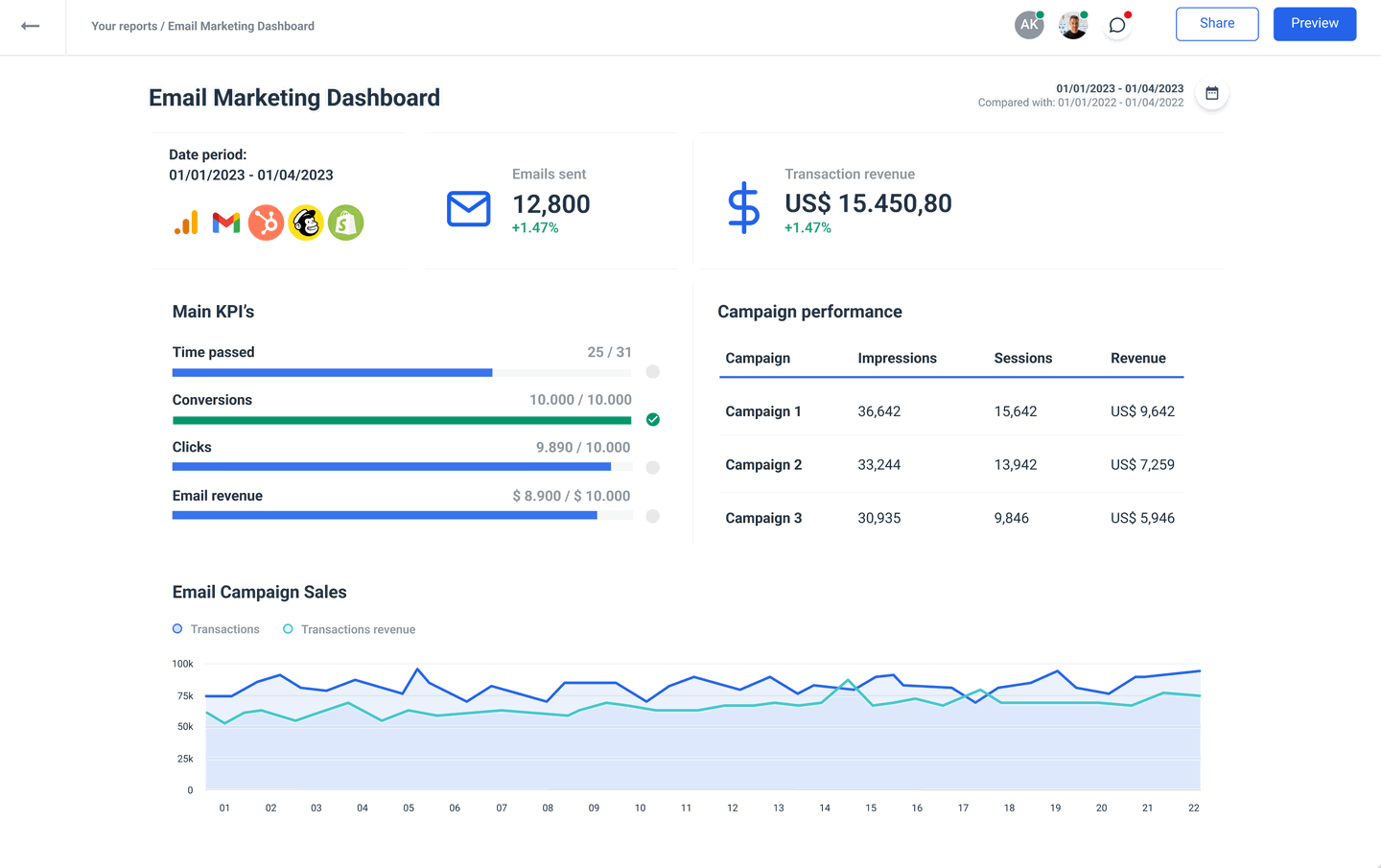Click the Preview button
Viewport: 1381px width, 868px height.
click(1315, 23)
